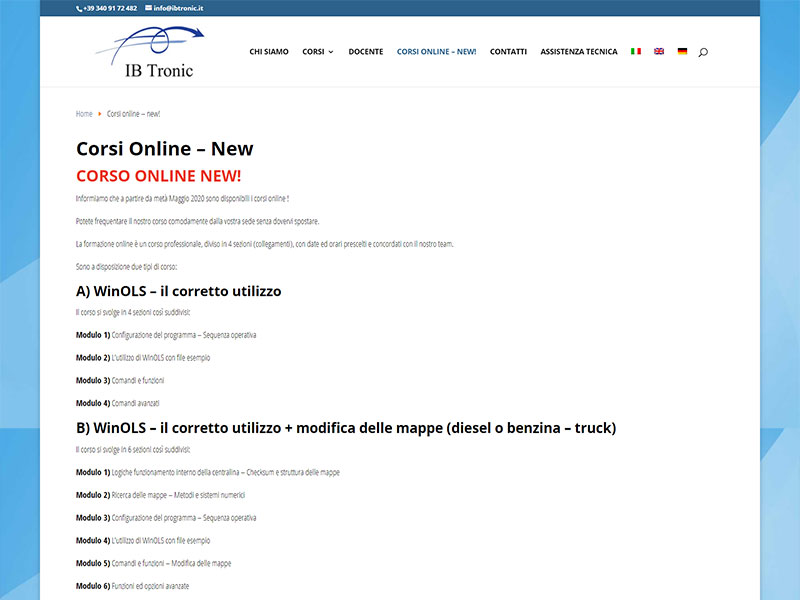Click 'Modulo 4) Comandi avanzati' line
Viewport: 800px width, 600px height.
[x=117, y=403]
